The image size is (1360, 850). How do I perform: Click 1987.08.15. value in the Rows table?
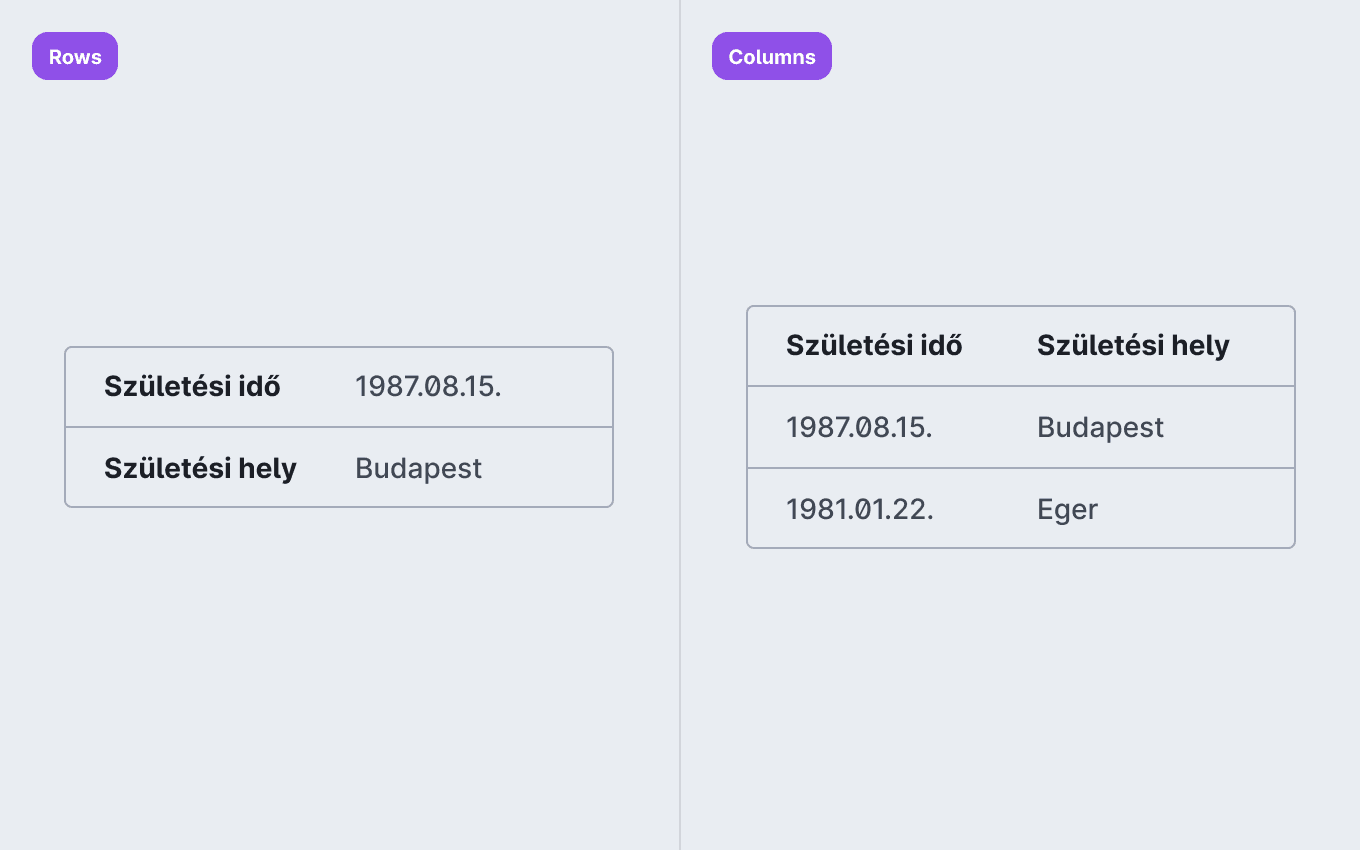point(428,386)
